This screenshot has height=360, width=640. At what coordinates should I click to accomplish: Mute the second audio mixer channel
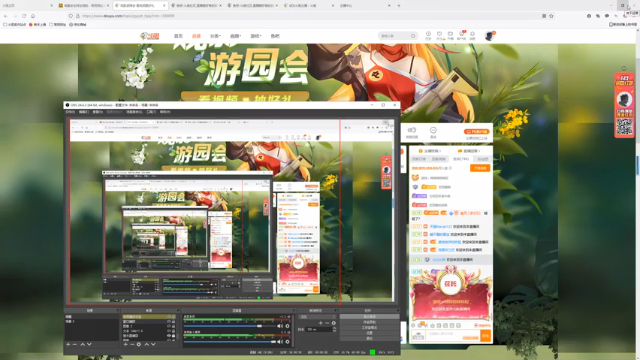point(280,342)
